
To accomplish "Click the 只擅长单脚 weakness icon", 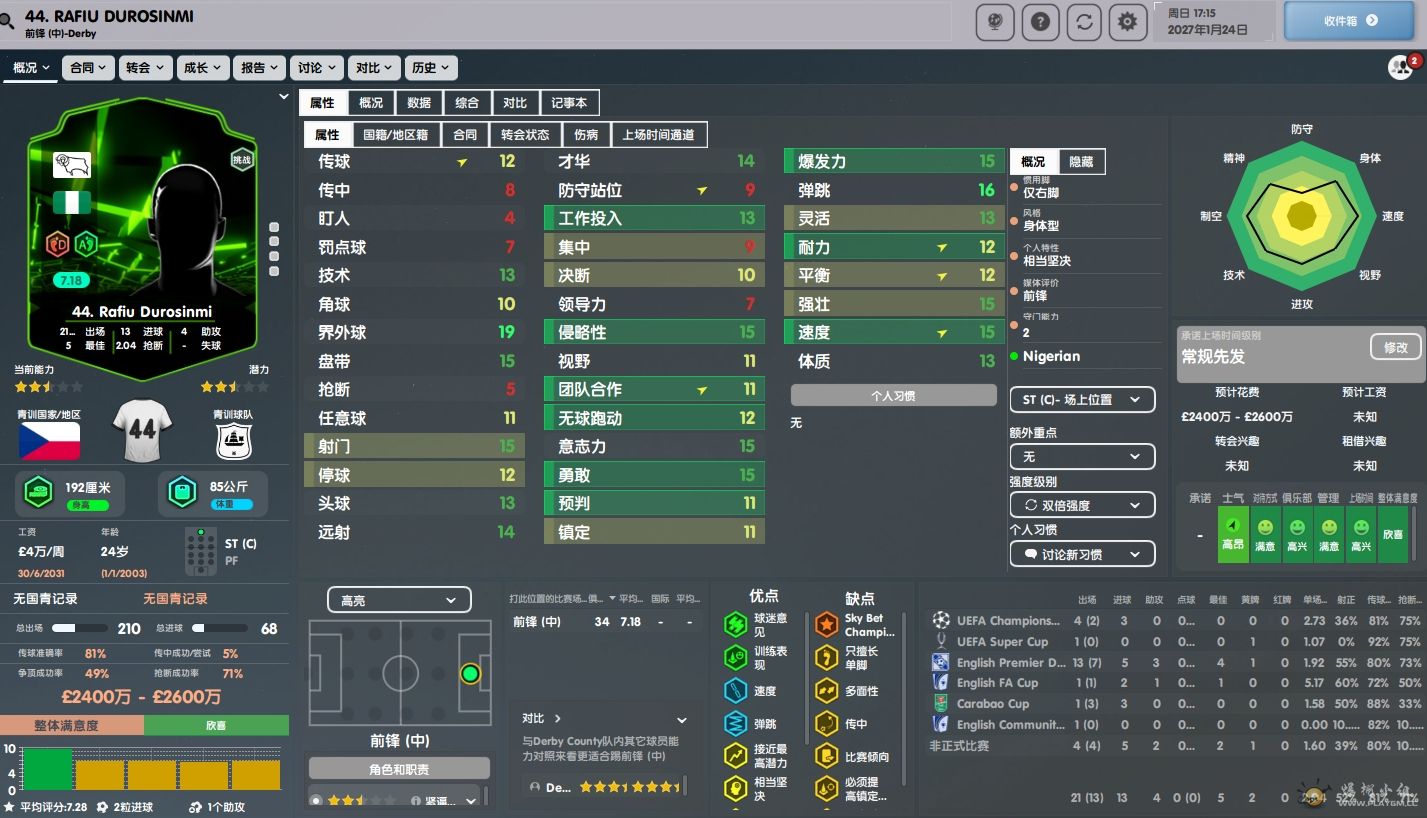I will click(826, 657).
